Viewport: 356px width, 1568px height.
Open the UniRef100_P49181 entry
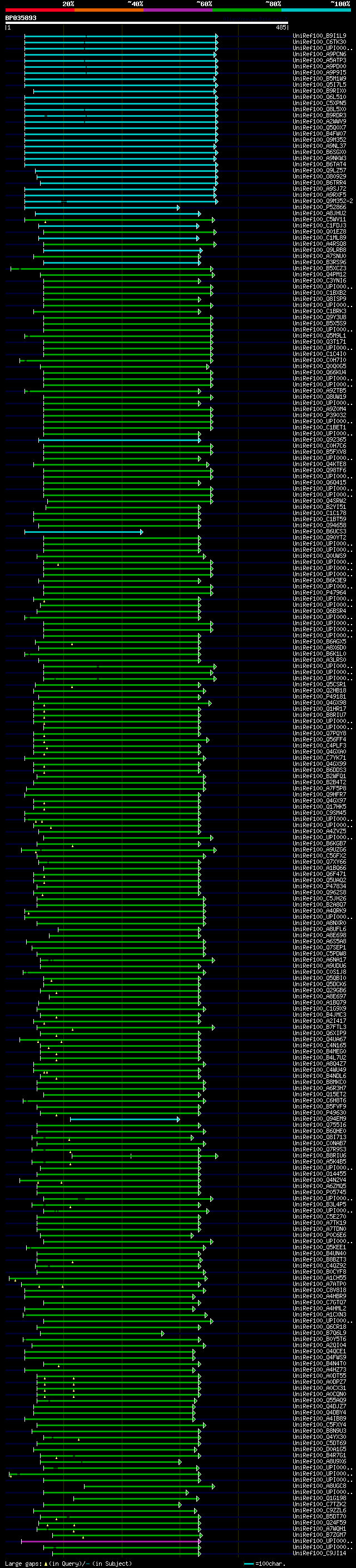[319, 697]
